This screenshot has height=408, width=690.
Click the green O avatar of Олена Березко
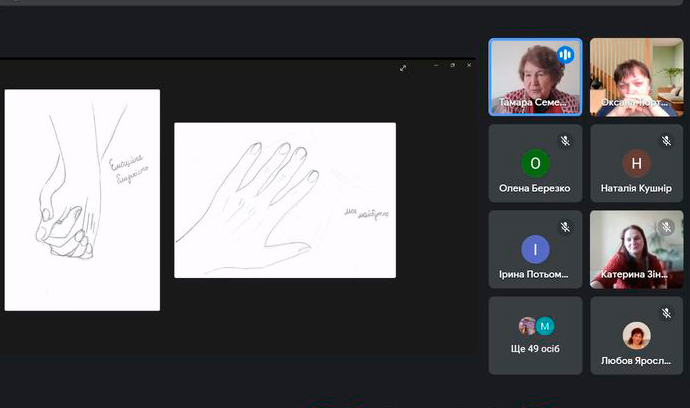click(x=535, y=163)
